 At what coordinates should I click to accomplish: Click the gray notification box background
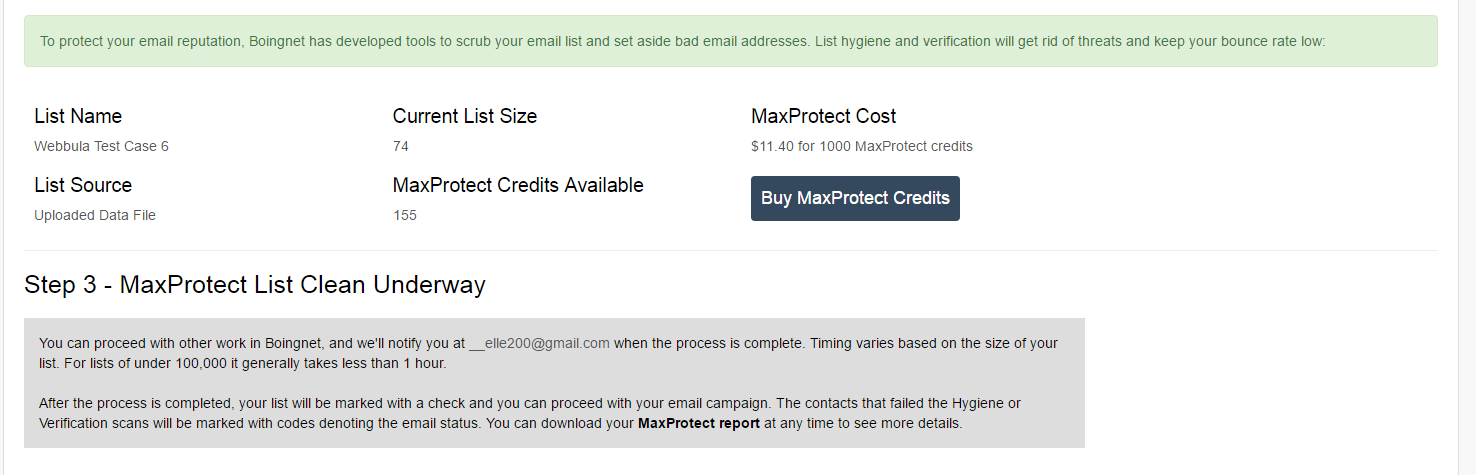click(x=554, y=383)
